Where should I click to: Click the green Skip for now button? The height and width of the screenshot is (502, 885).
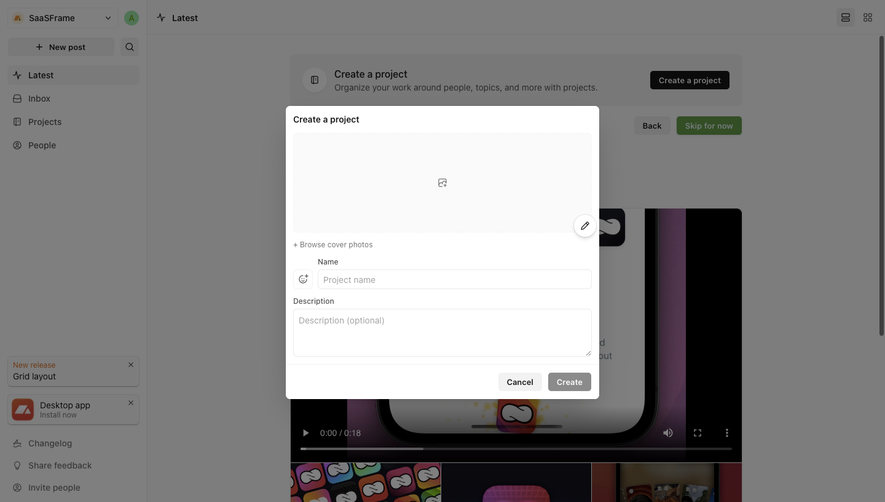click(x=709, y=126)
